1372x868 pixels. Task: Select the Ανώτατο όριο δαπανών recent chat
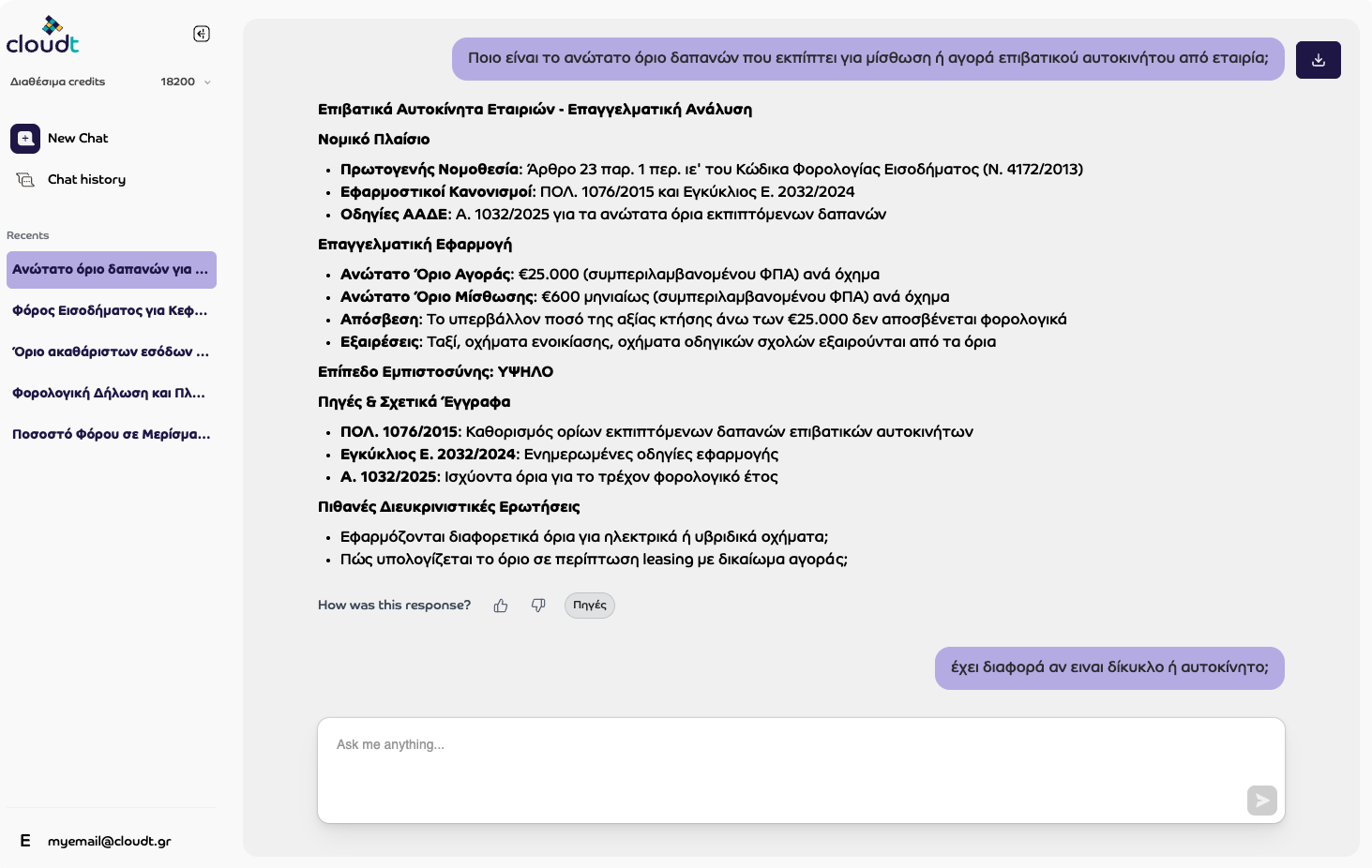(x=112, y=270)
